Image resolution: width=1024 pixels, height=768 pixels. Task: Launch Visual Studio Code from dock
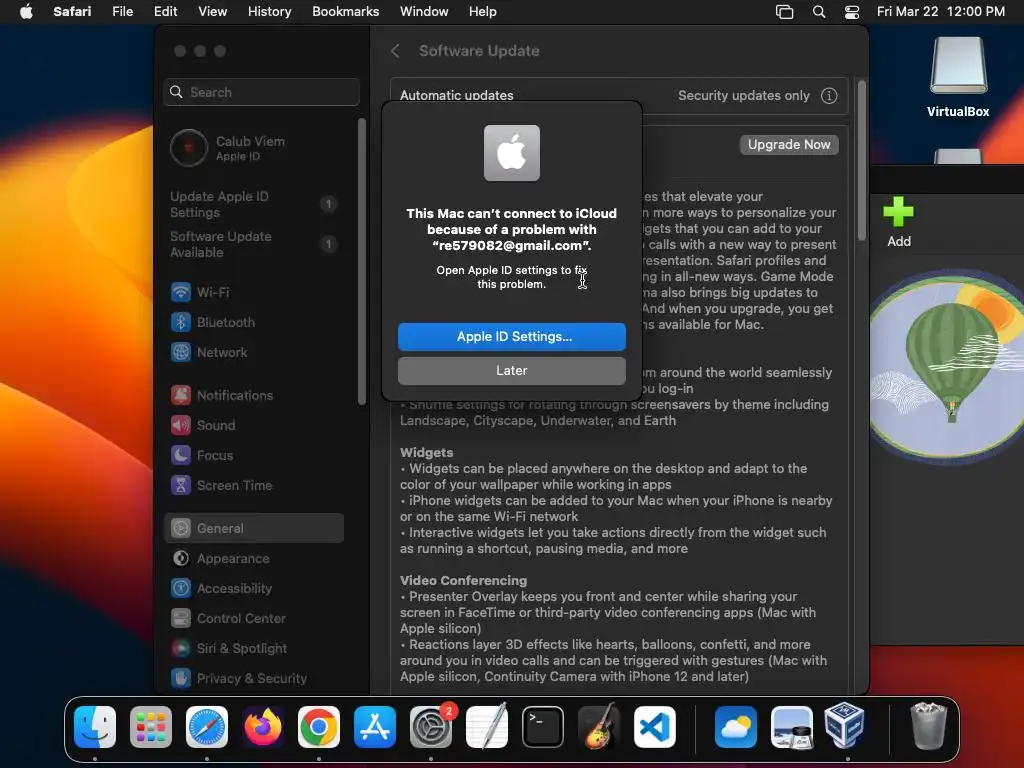(654, 727)
